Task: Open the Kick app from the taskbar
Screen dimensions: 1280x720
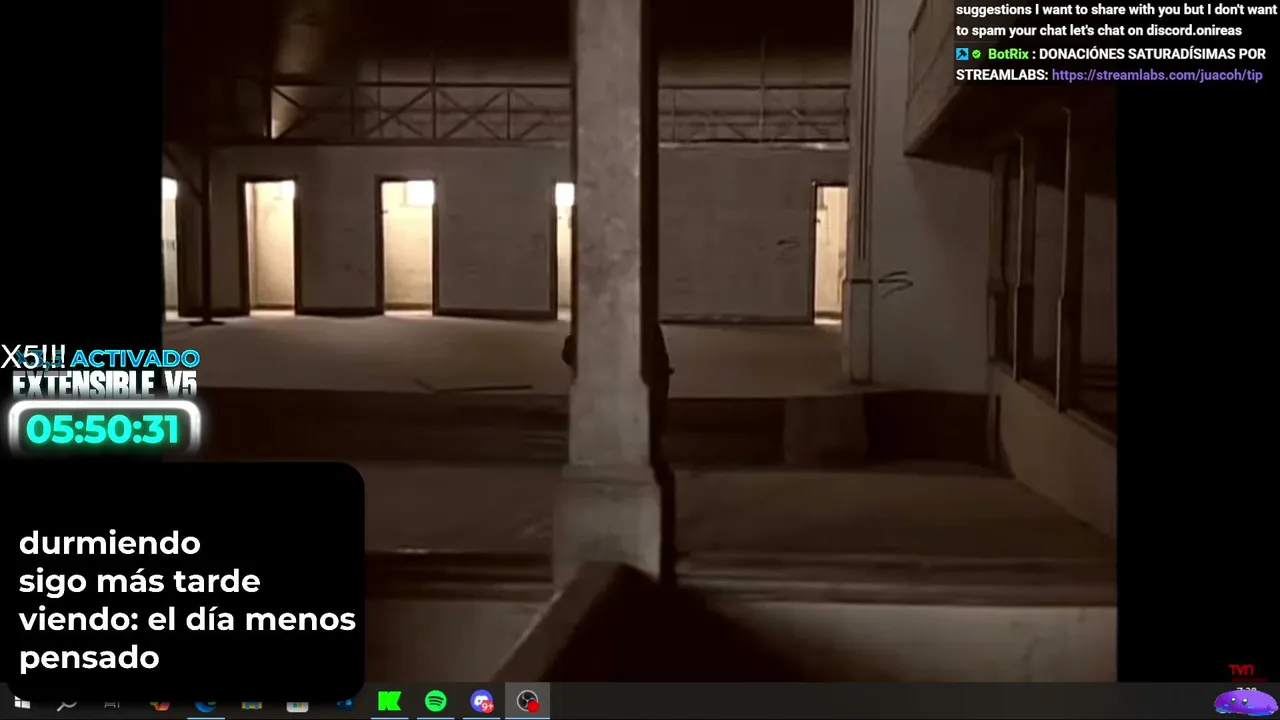Action: (x=389, y=702)
